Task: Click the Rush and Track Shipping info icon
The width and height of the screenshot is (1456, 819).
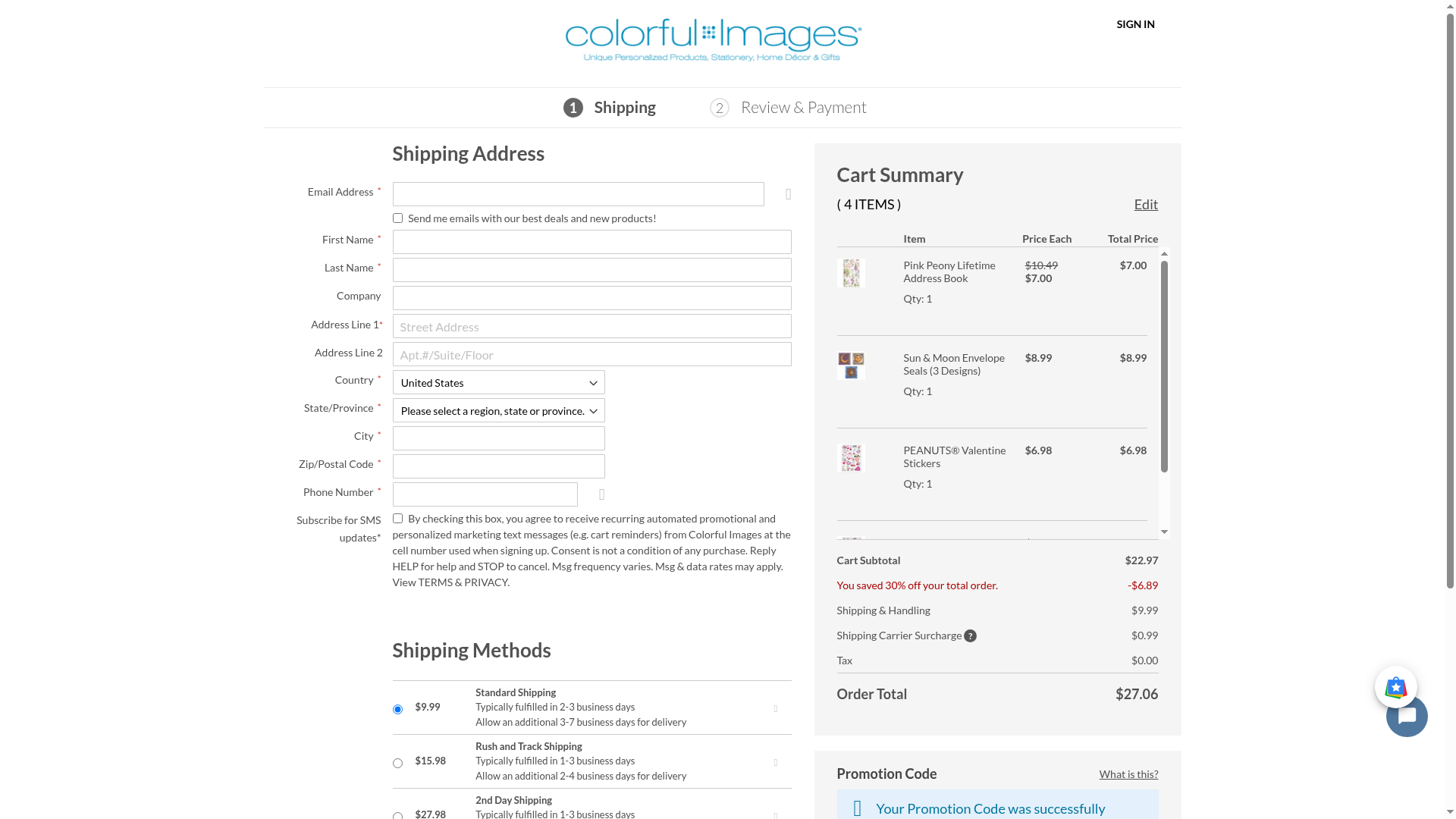Action: 775,763
